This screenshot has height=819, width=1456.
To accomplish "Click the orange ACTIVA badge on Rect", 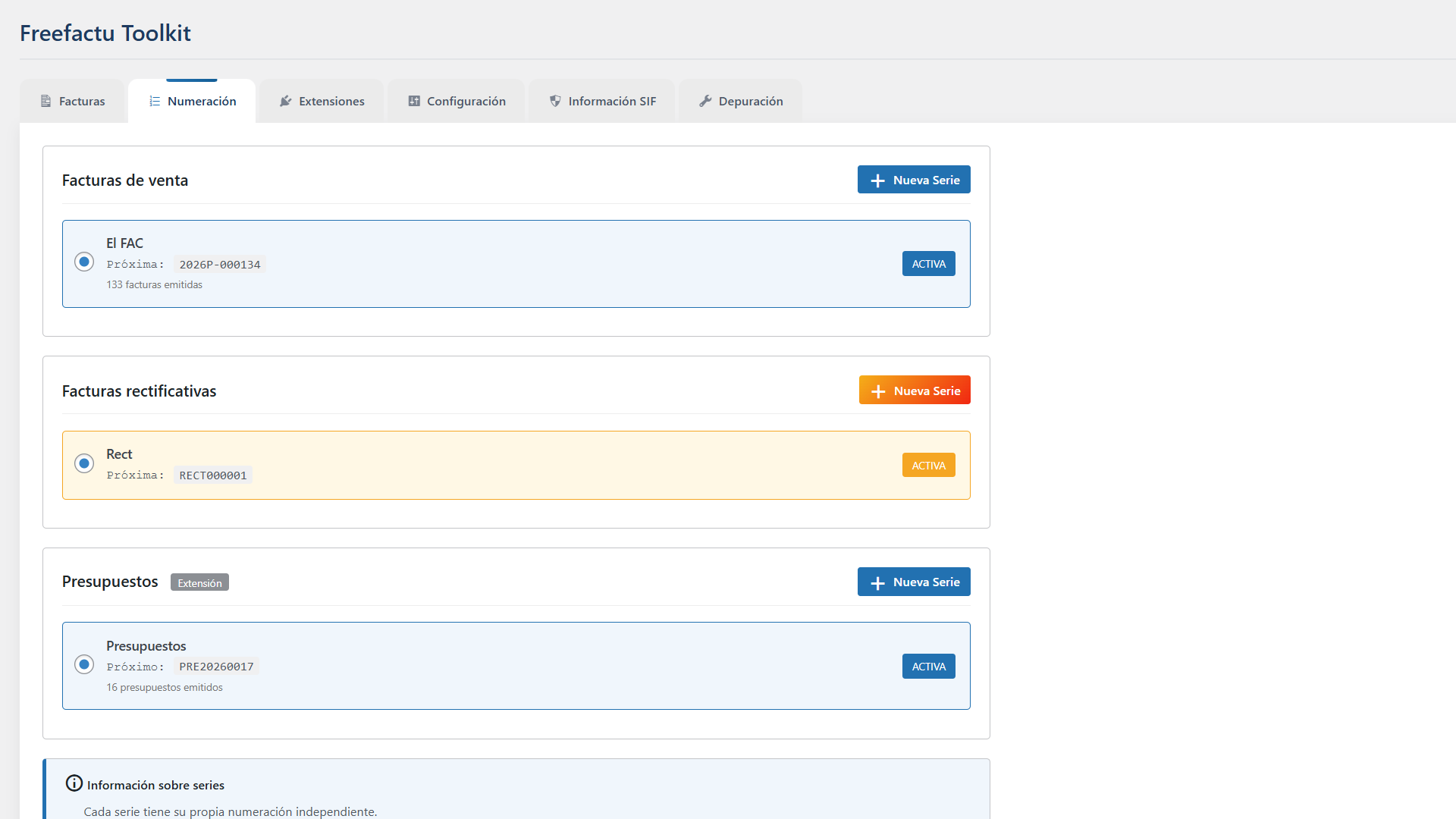I will coord(928,465).
